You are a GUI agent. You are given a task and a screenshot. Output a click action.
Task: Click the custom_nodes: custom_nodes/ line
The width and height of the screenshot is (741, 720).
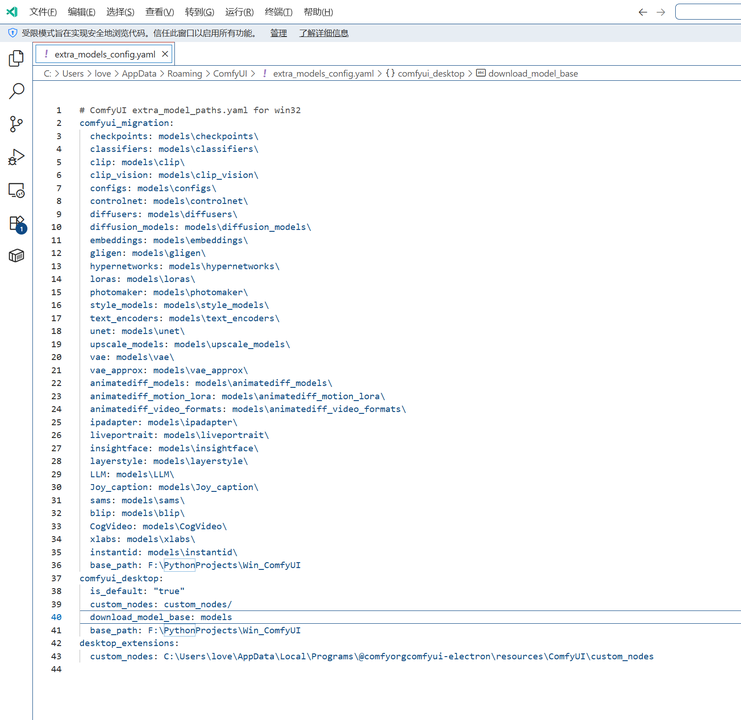click(161, 604)
